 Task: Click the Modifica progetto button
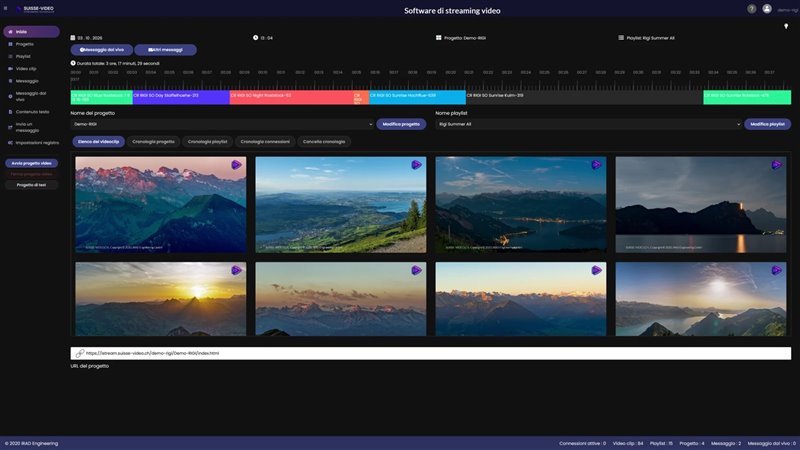[401, 124]
